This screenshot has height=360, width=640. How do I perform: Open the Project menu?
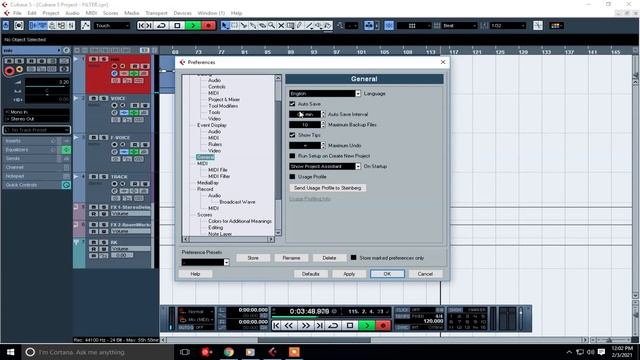pos(51,13)
